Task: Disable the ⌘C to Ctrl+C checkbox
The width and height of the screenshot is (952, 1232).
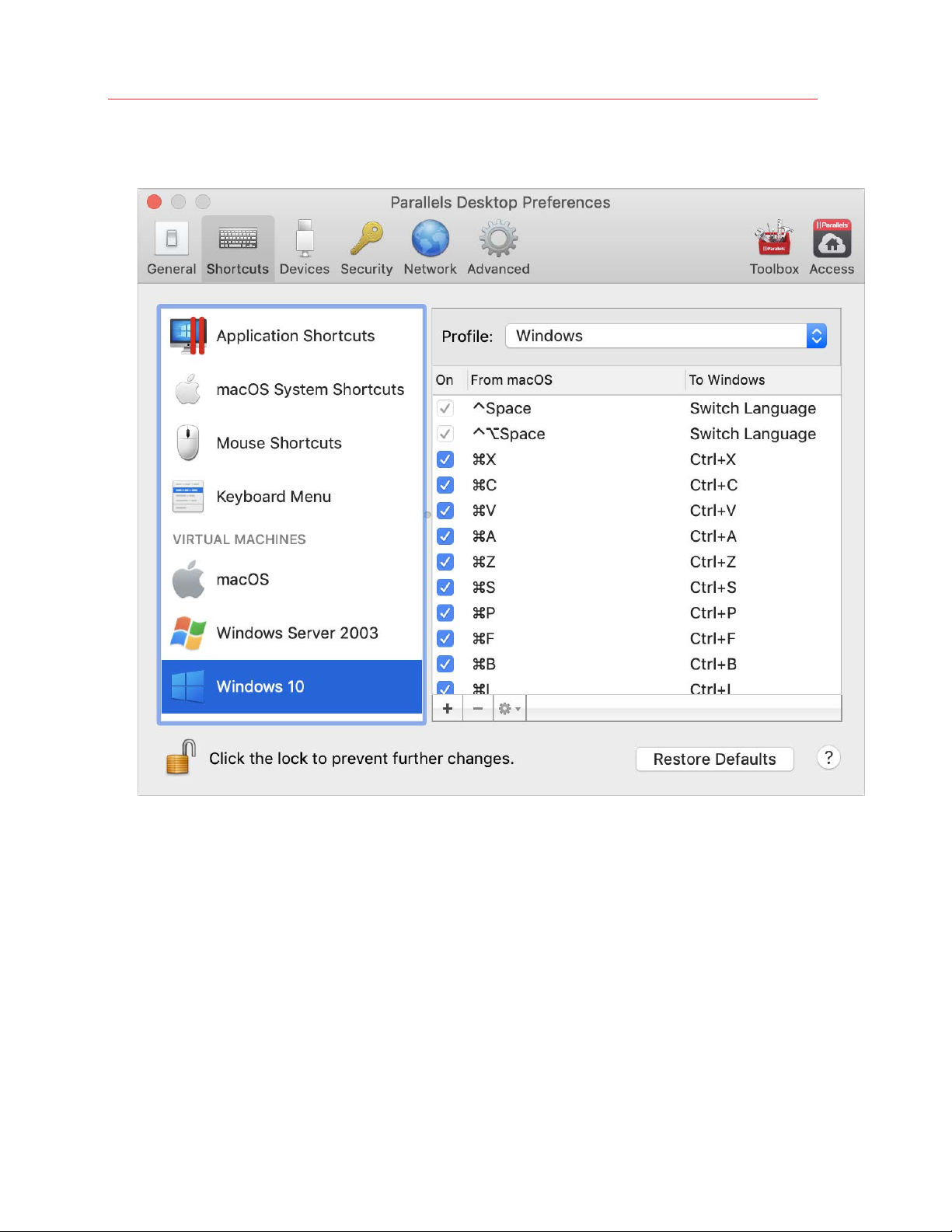Action: pos(445,485)
